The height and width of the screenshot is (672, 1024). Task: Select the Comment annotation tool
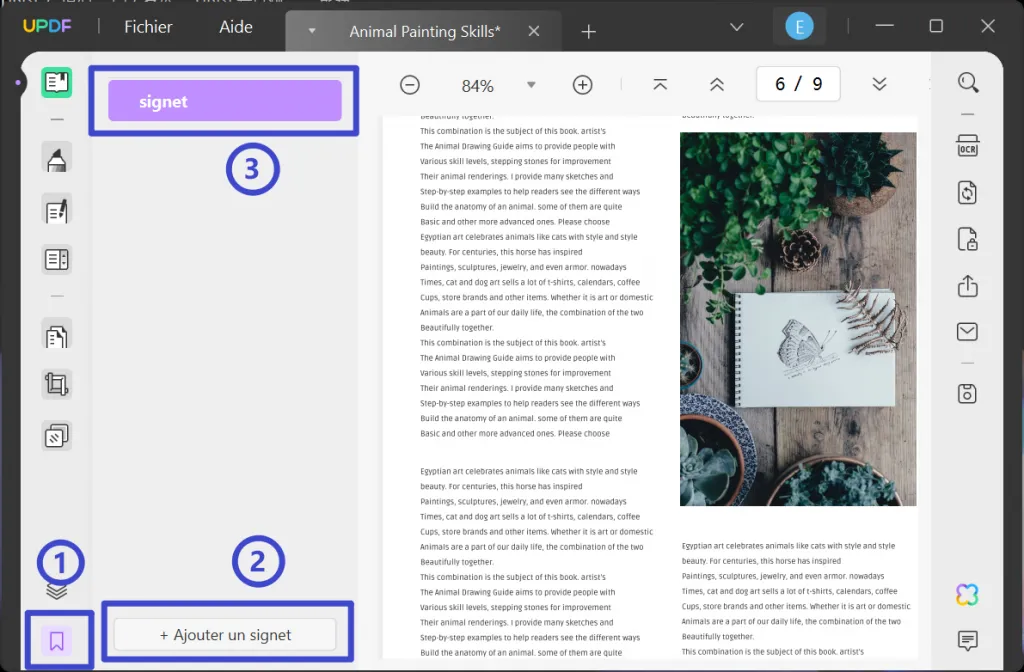(x=56, y=157)
